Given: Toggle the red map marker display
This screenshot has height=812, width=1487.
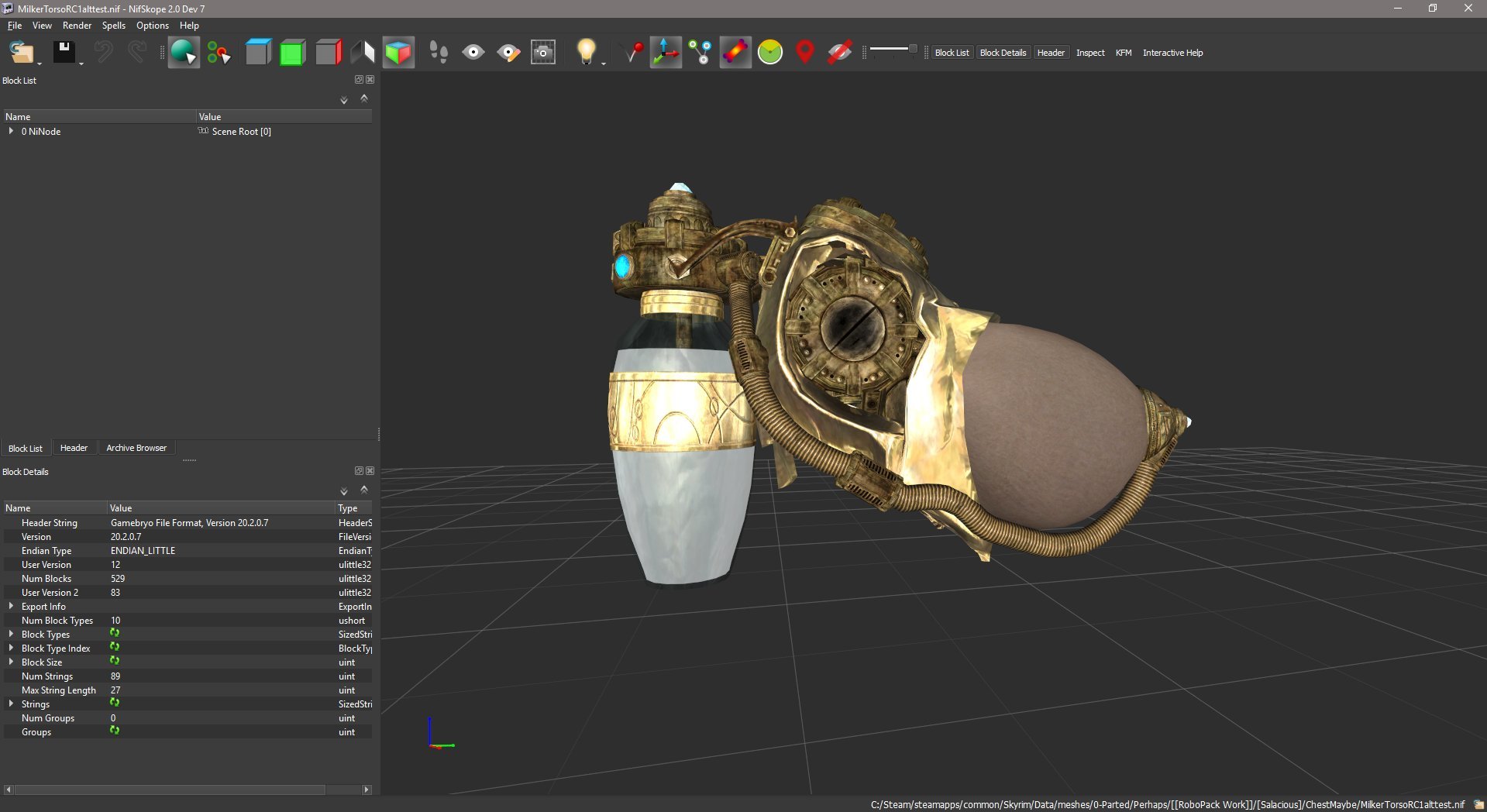Looking at the screenshot, I should coord(805,53).
